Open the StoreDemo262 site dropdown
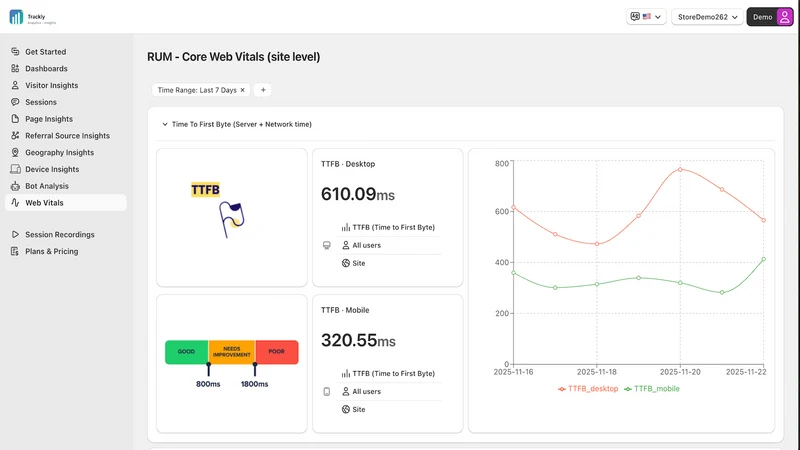The width and height of the screenshot is (800, 450). [x=708, y=17]
